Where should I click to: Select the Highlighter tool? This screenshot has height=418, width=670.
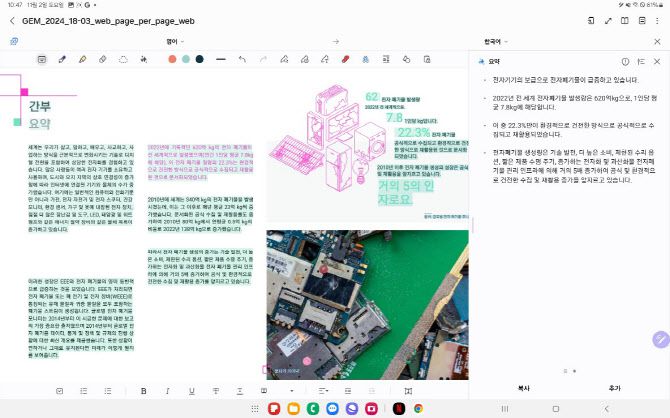(x=82, y=59)
